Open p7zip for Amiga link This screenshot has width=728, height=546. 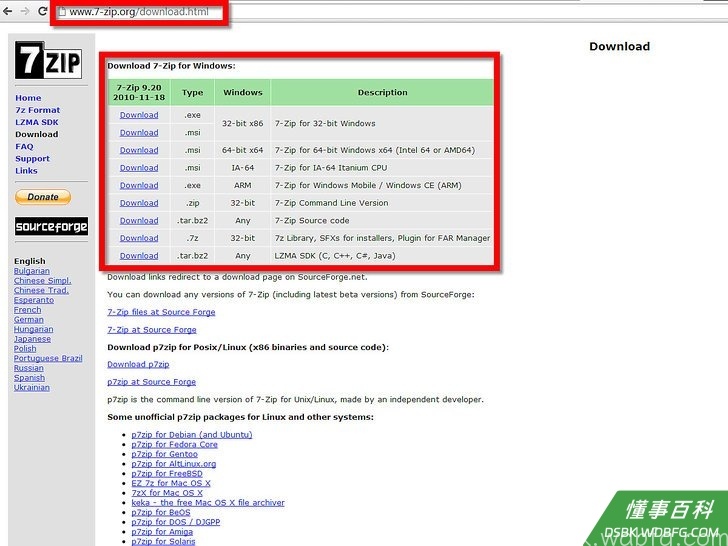(x=162, y=532)
